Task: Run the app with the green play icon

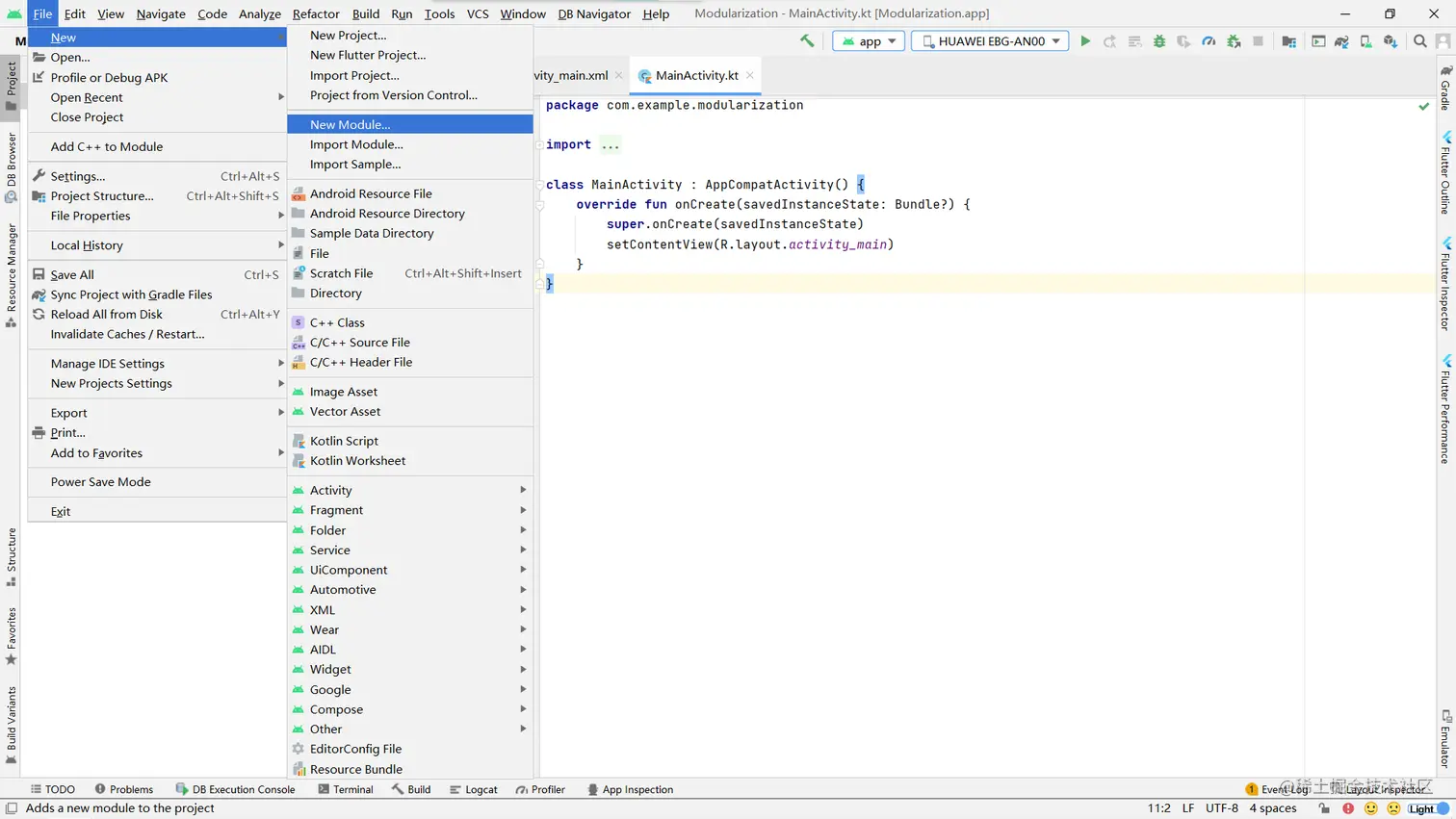Action: (1085, 41)
